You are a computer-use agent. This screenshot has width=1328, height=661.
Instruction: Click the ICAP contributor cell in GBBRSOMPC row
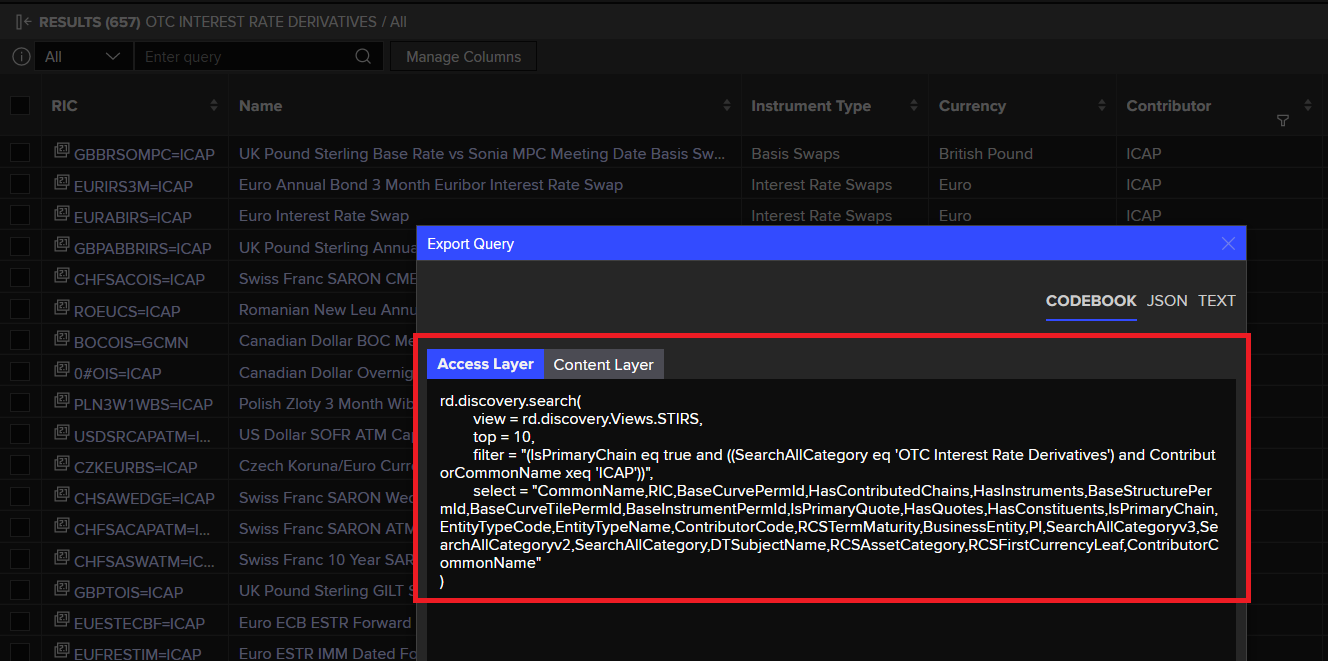tap(1144, 154)
